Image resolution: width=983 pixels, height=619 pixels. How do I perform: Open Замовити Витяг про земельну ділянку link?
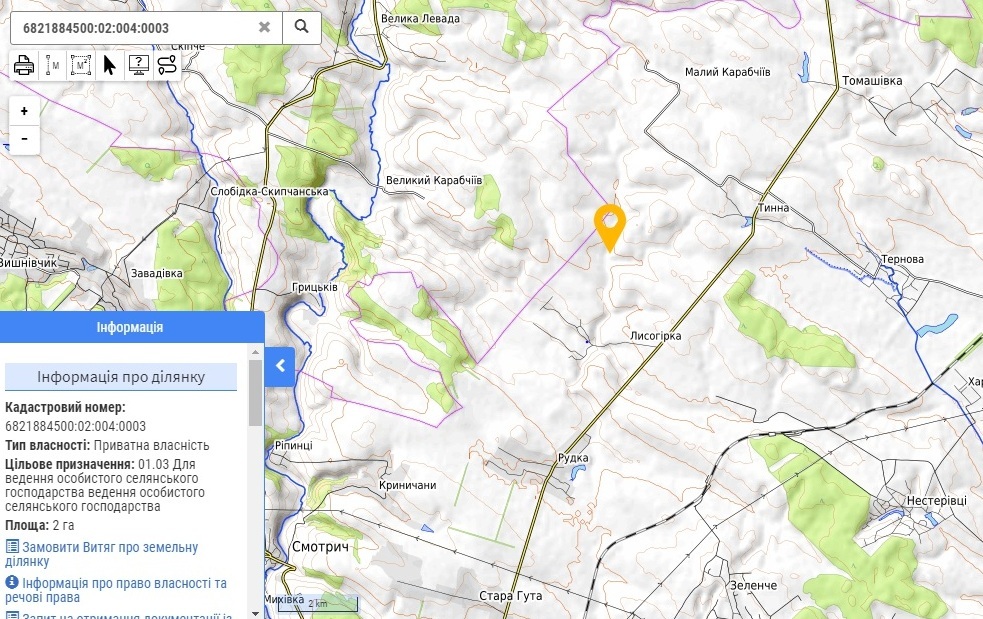tap(102, 554)
